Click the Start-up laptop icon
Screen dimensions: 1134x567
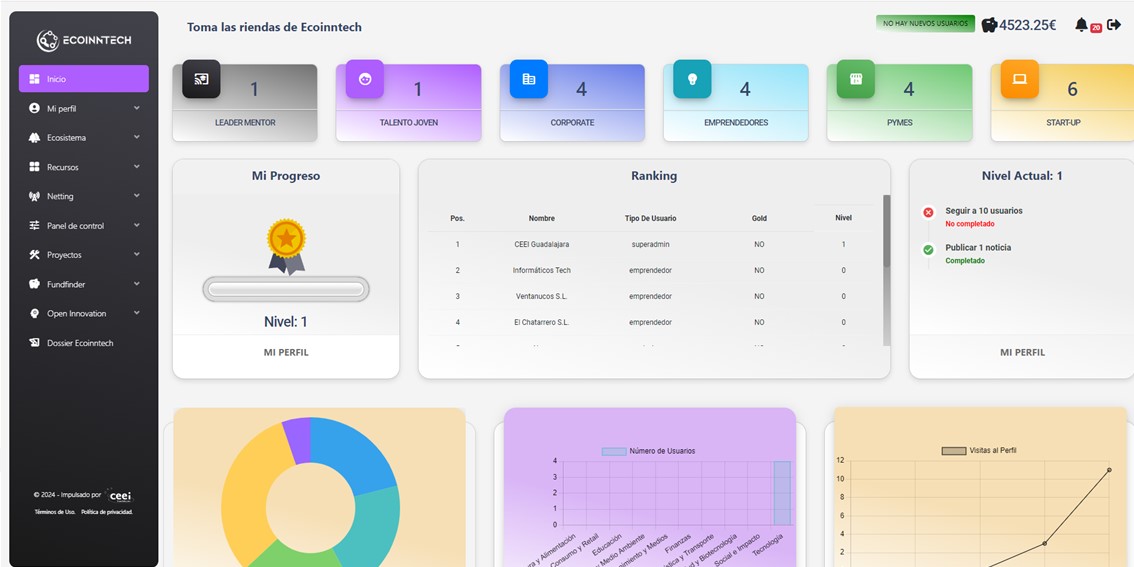pyautogui.click(x=1020, y=79)
